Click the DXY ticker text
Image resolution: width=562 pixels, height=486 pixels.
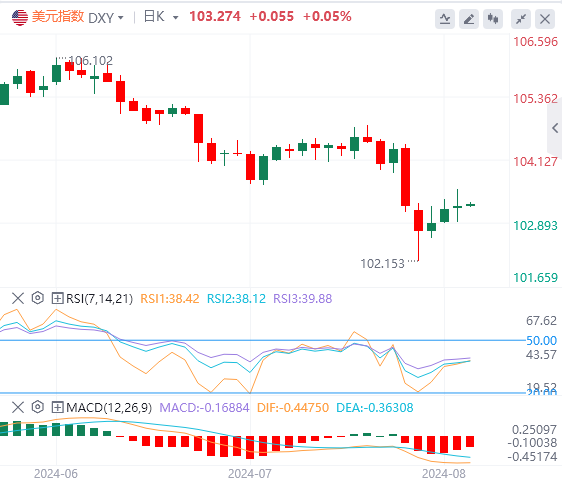pyautogui.click(x=101, y=18)
